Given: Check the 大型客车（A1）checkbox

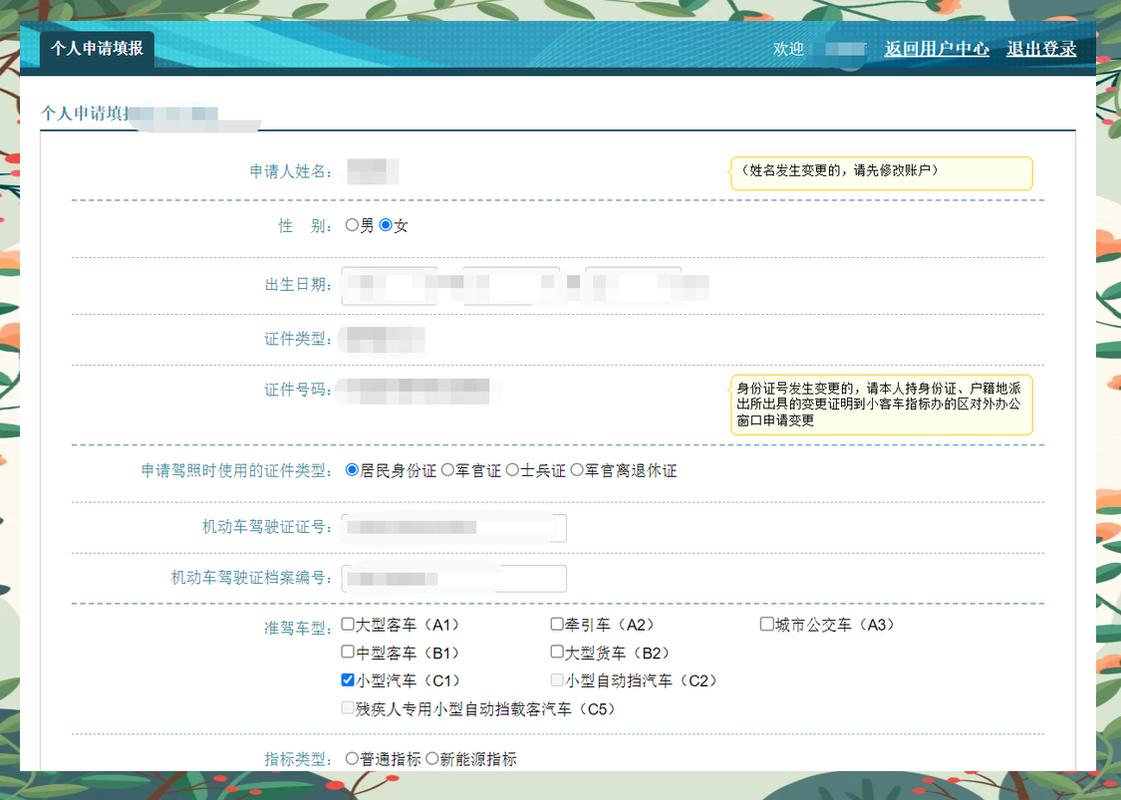Looking at the screenshot, I should tap(346, 623).
